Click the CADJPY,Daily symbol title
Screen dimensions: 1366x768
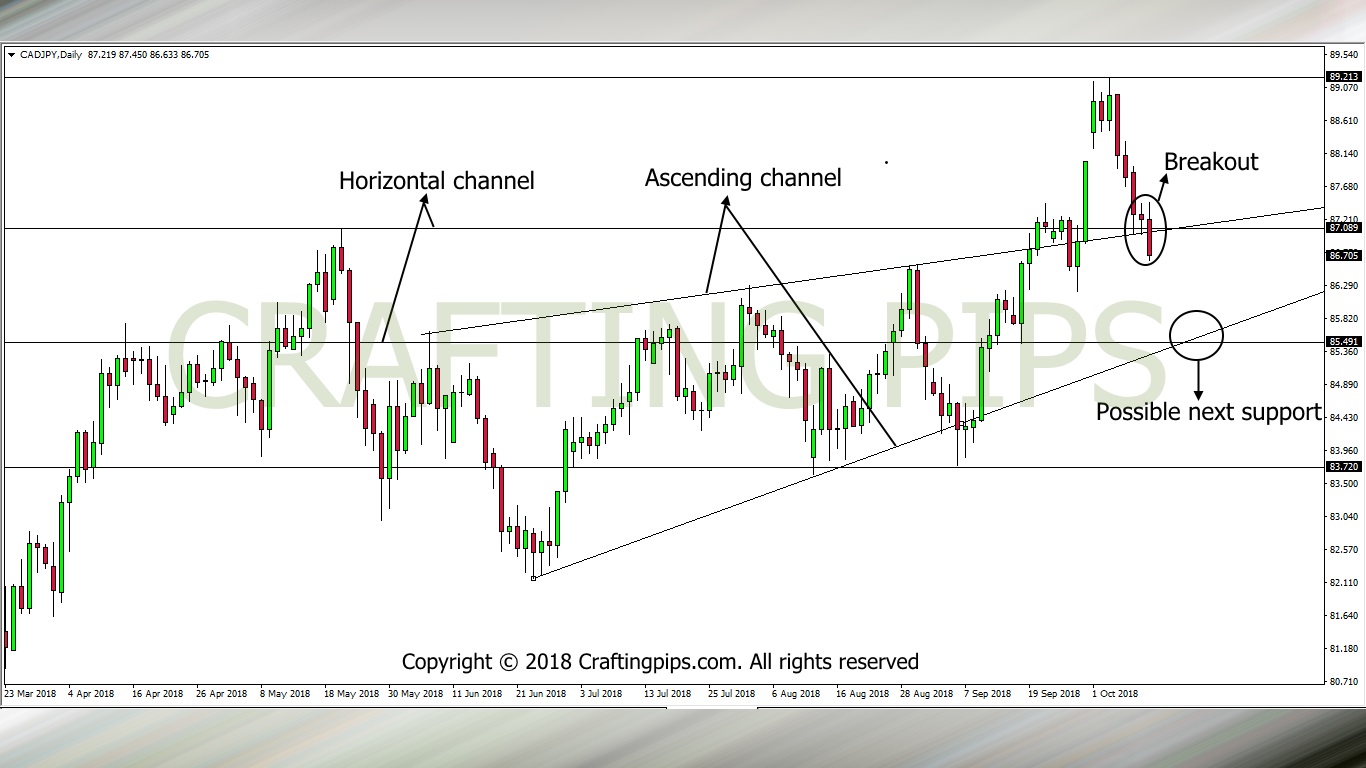click(50, 55)
